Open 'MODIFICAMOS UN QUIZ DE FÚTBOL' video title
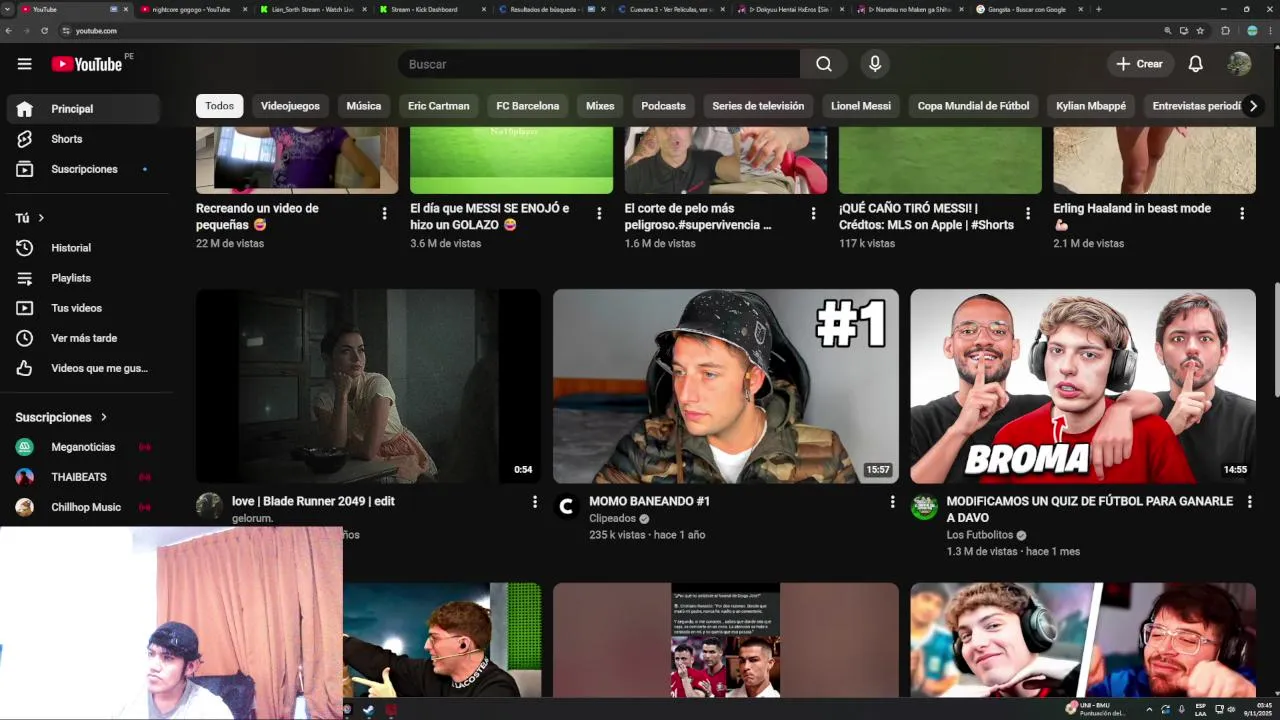The width and height of the screenshot is (1280, 720). pos(1090,509)
